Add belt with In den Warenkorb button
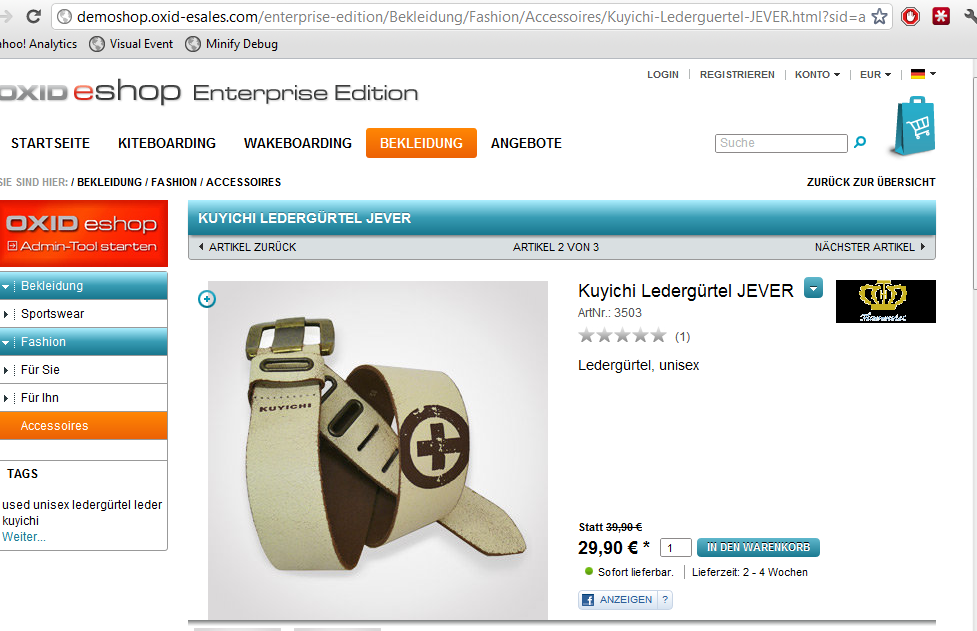This screenshot has width=977, height=631. tap(758, 547)
